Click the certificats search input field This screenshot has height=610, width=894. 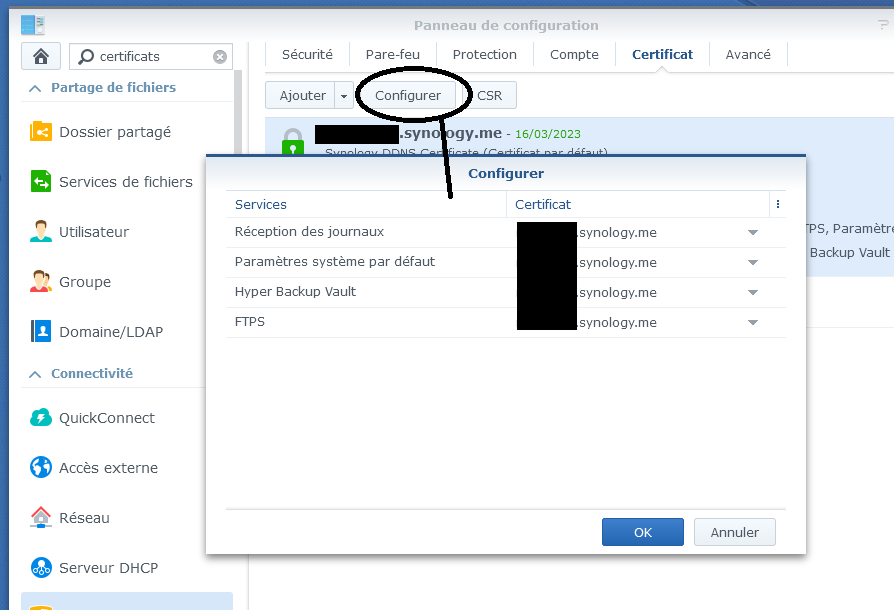tap(151, 56)
